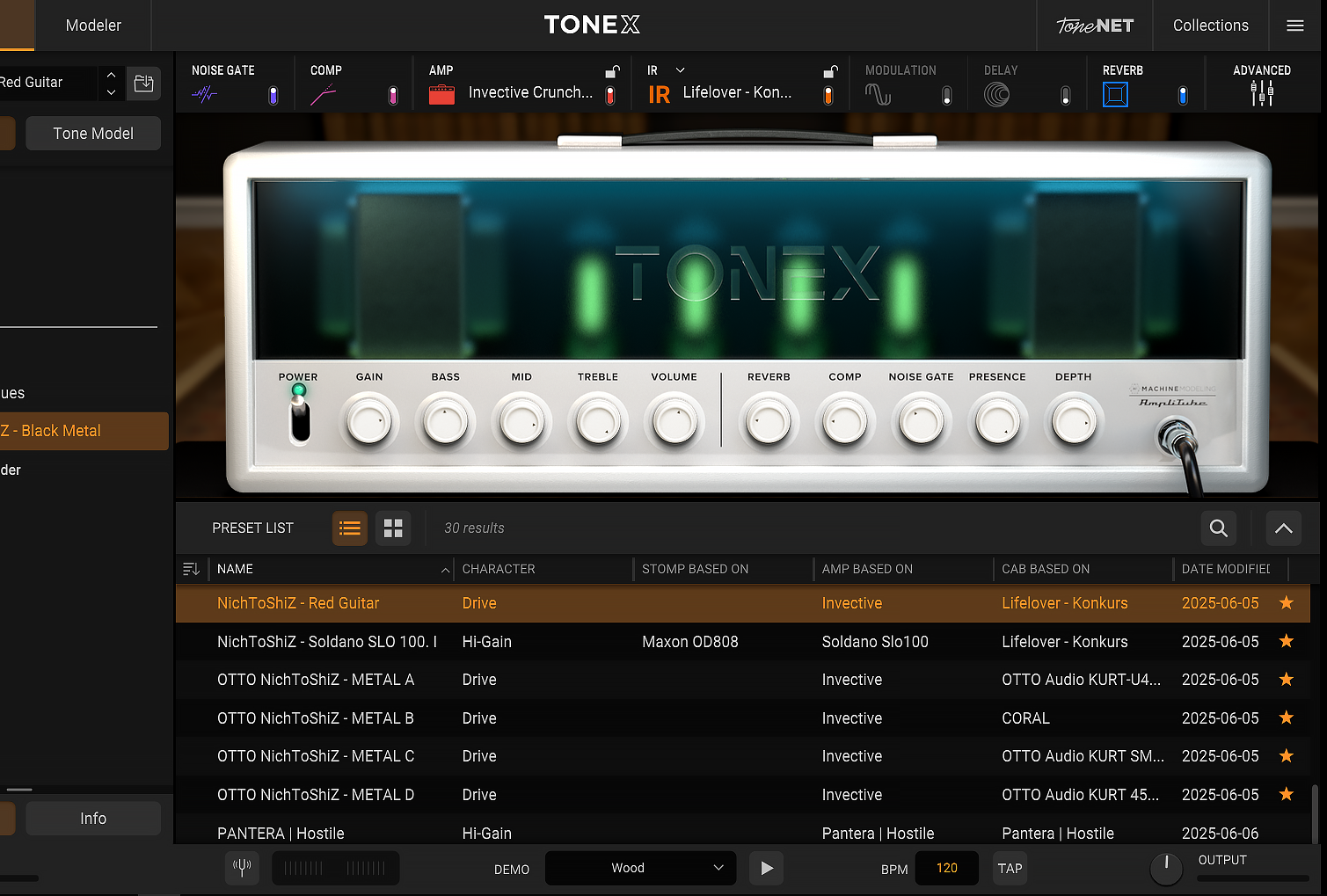Click the preset list vertical scrollbar
Viewport: 1327px width, 896px height.
[x=1315, y=813]
